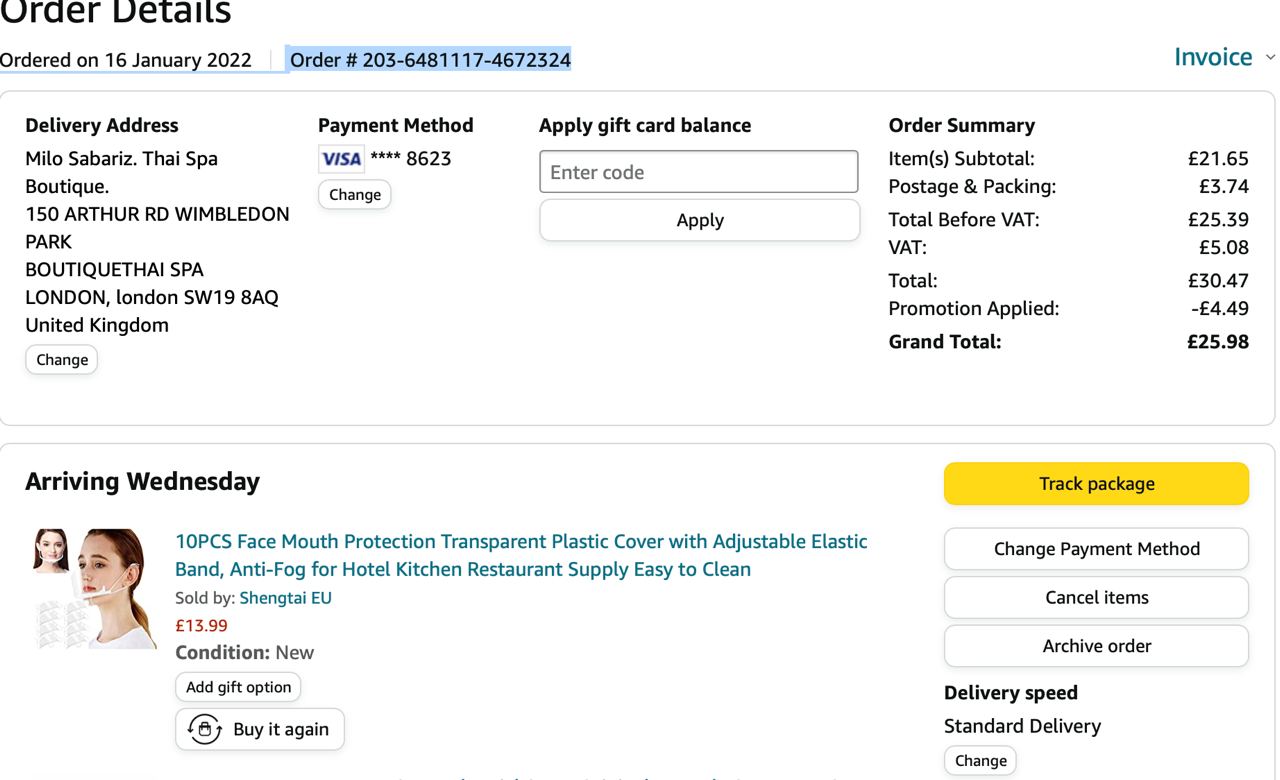The height and width of the screenshot is (780, 1280).
Task: Click the Buy it again cart icon
Action: [x=205, y=729]
